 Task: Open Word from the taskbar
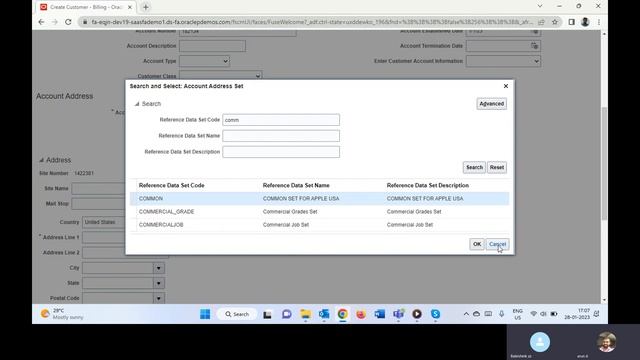(x=380, y=314)
